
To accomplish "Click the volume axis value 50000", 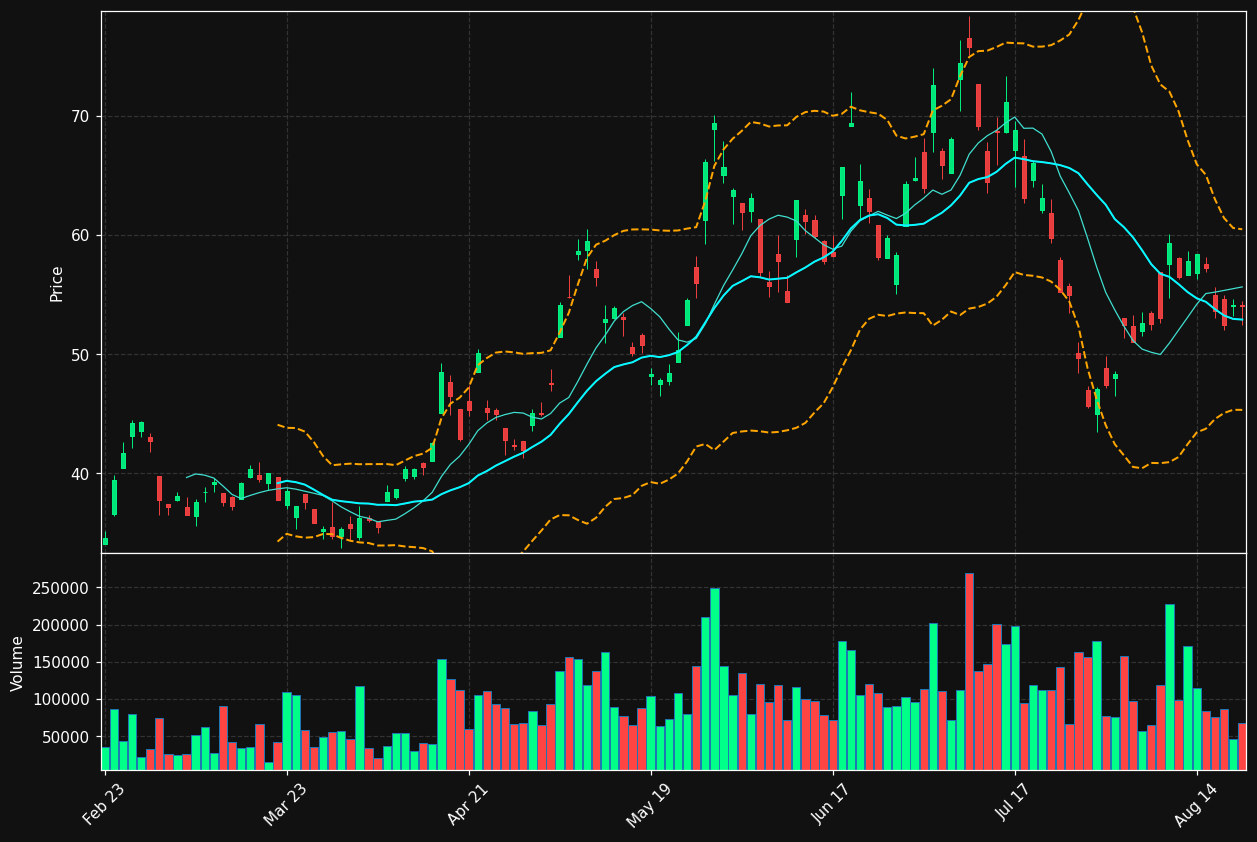I will (66, 737).
